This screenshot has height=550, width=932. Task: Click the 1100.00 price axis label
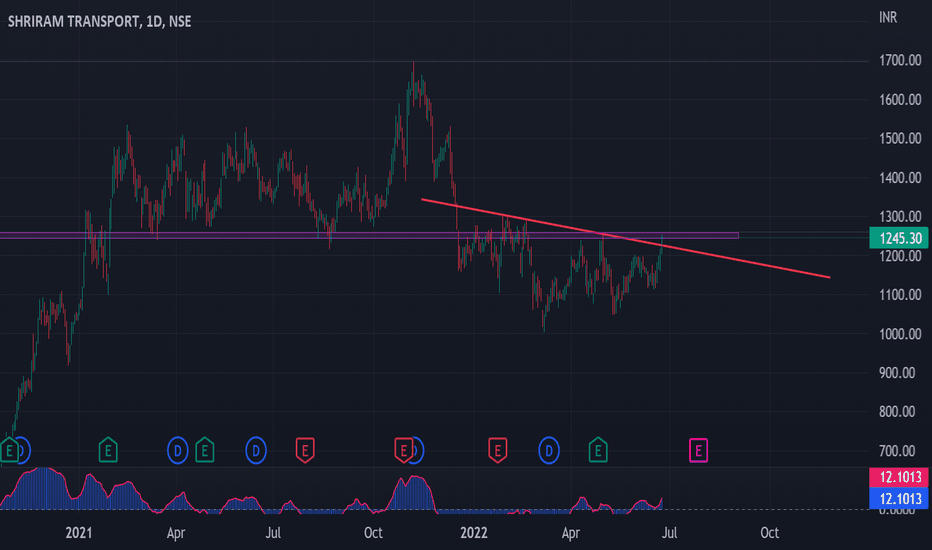click(900, 294)
